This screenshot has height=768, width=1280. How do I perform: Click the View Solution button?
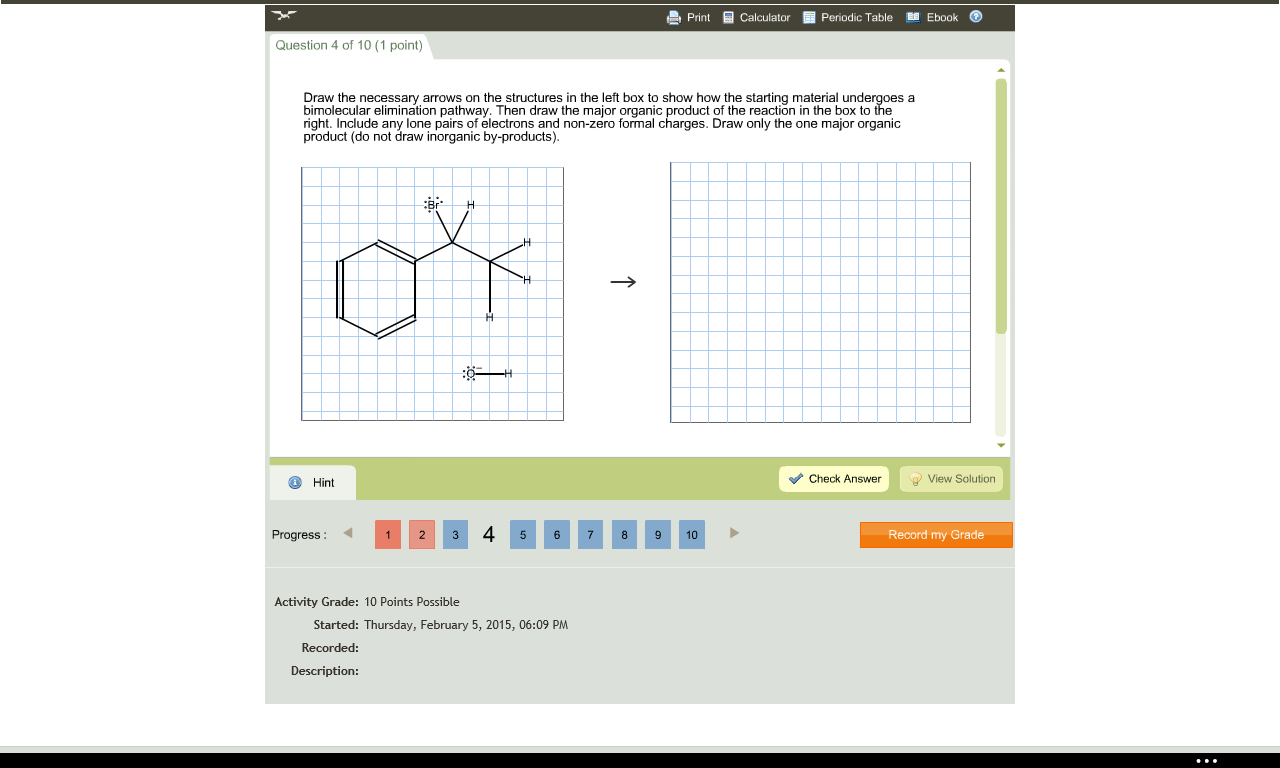pos(951,478)
